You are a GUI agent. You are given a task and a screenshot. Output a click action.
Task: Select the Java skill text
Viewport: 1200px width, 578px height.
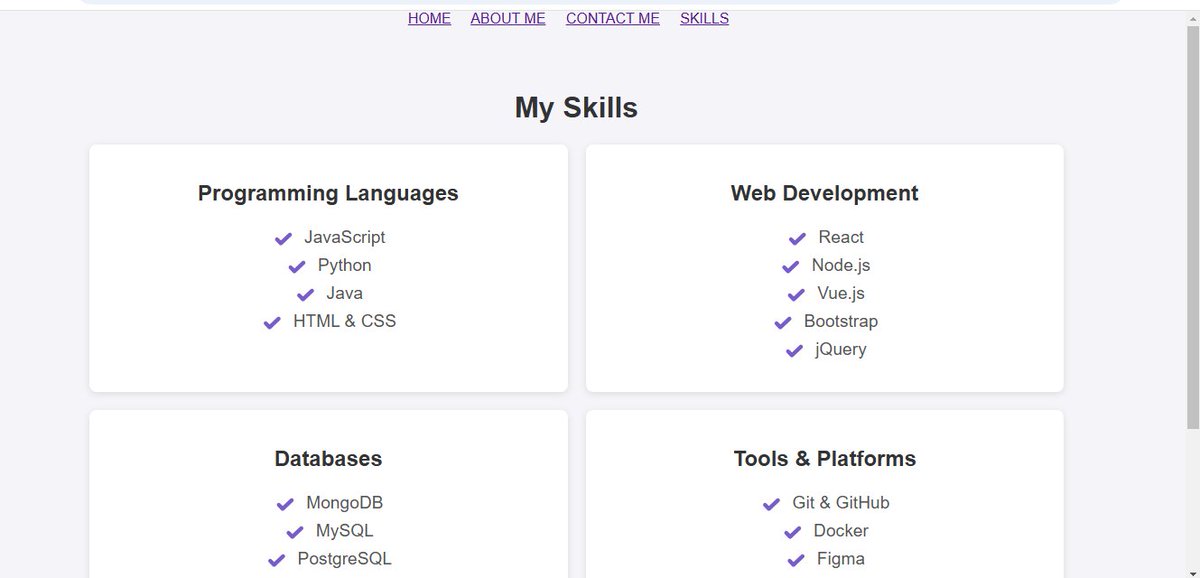pos(344,293)
